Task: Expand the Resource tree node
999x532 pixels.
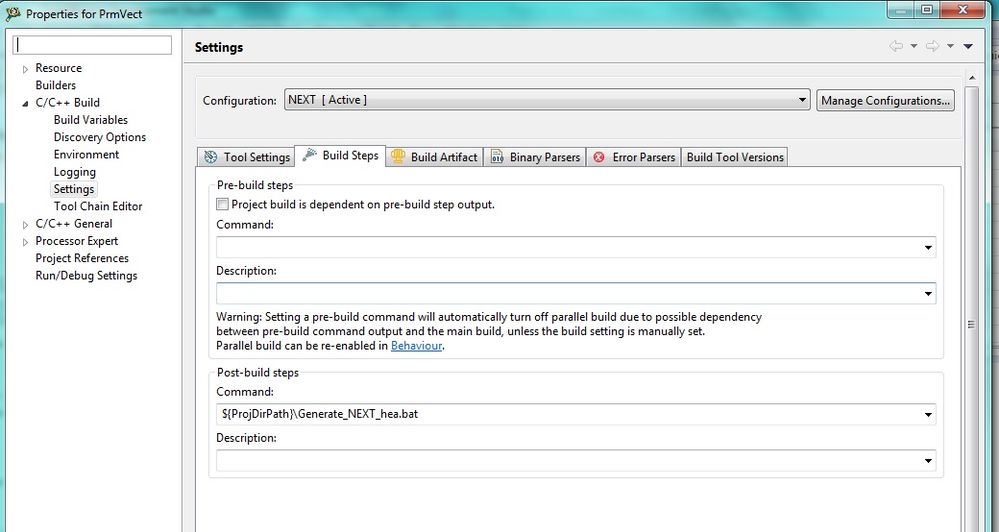Action: point(25,69)
